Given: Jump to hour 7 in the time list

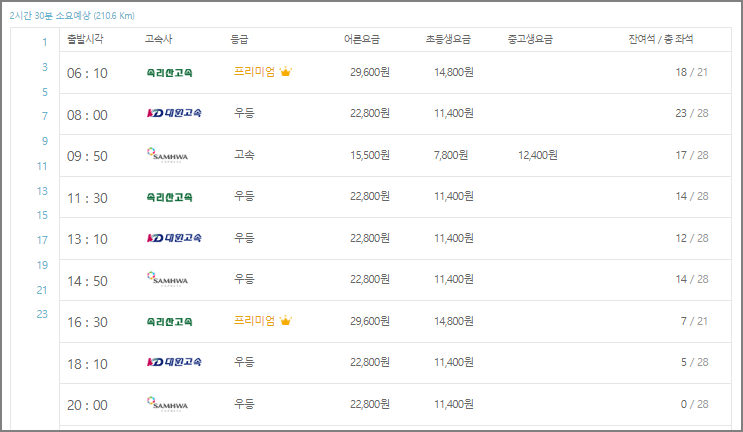Looking at the screenshot, I should [x=45, y=116].
